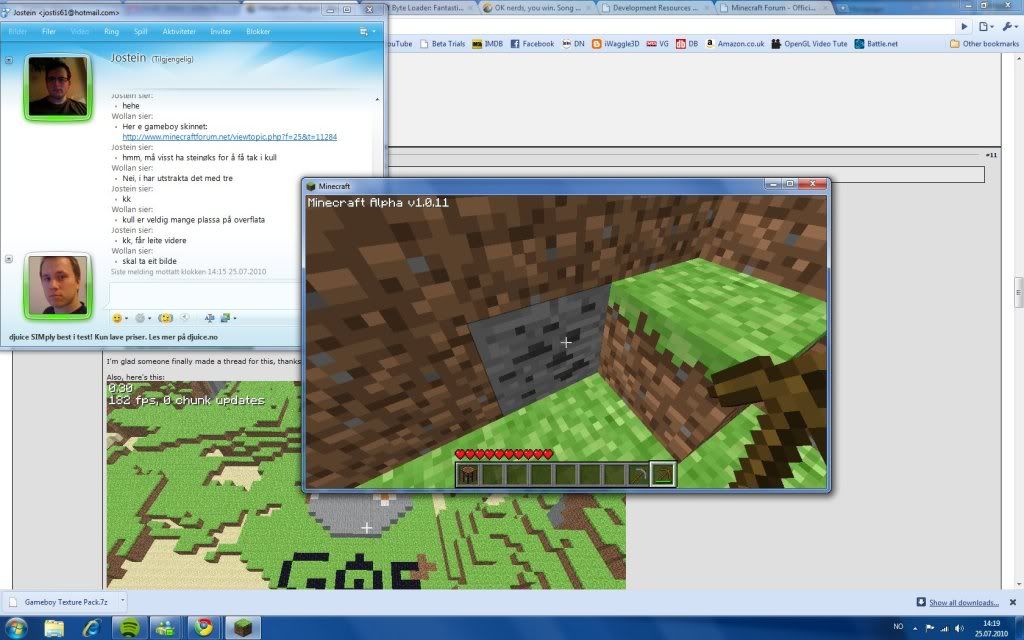This screenshot has width=1024, height=640.
Task: Open the Messenger show-menu options icon
Action: [364, 31]
